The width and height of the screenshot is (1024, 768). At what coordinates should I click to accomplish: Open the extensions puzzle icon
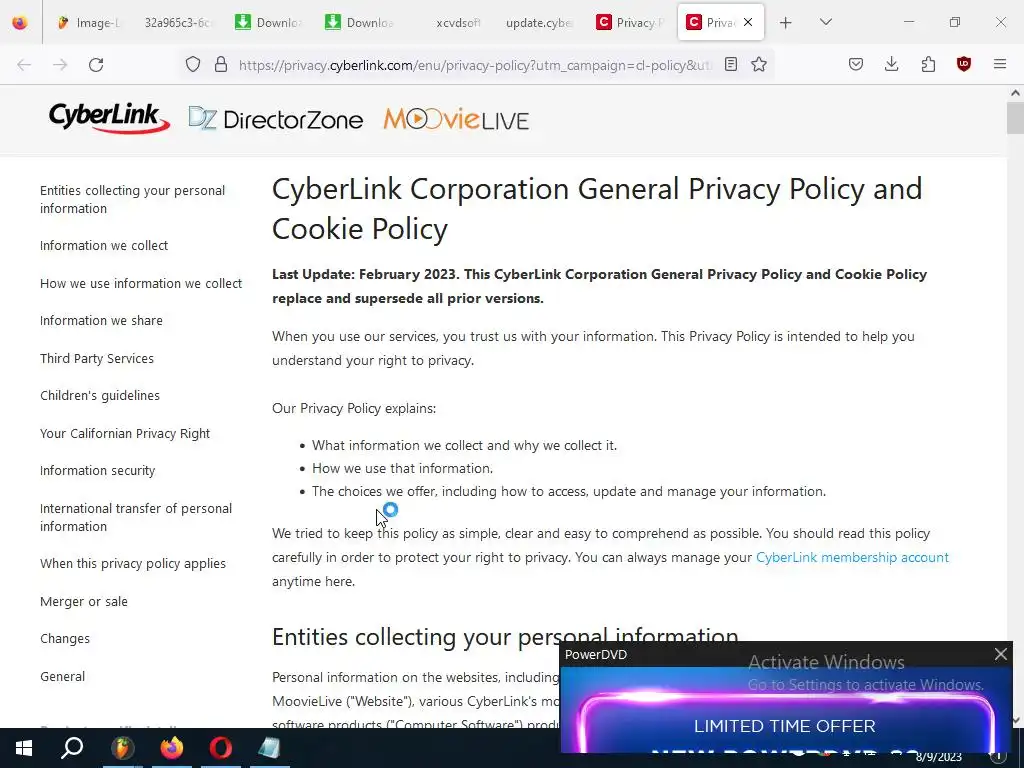coord(928,65)
